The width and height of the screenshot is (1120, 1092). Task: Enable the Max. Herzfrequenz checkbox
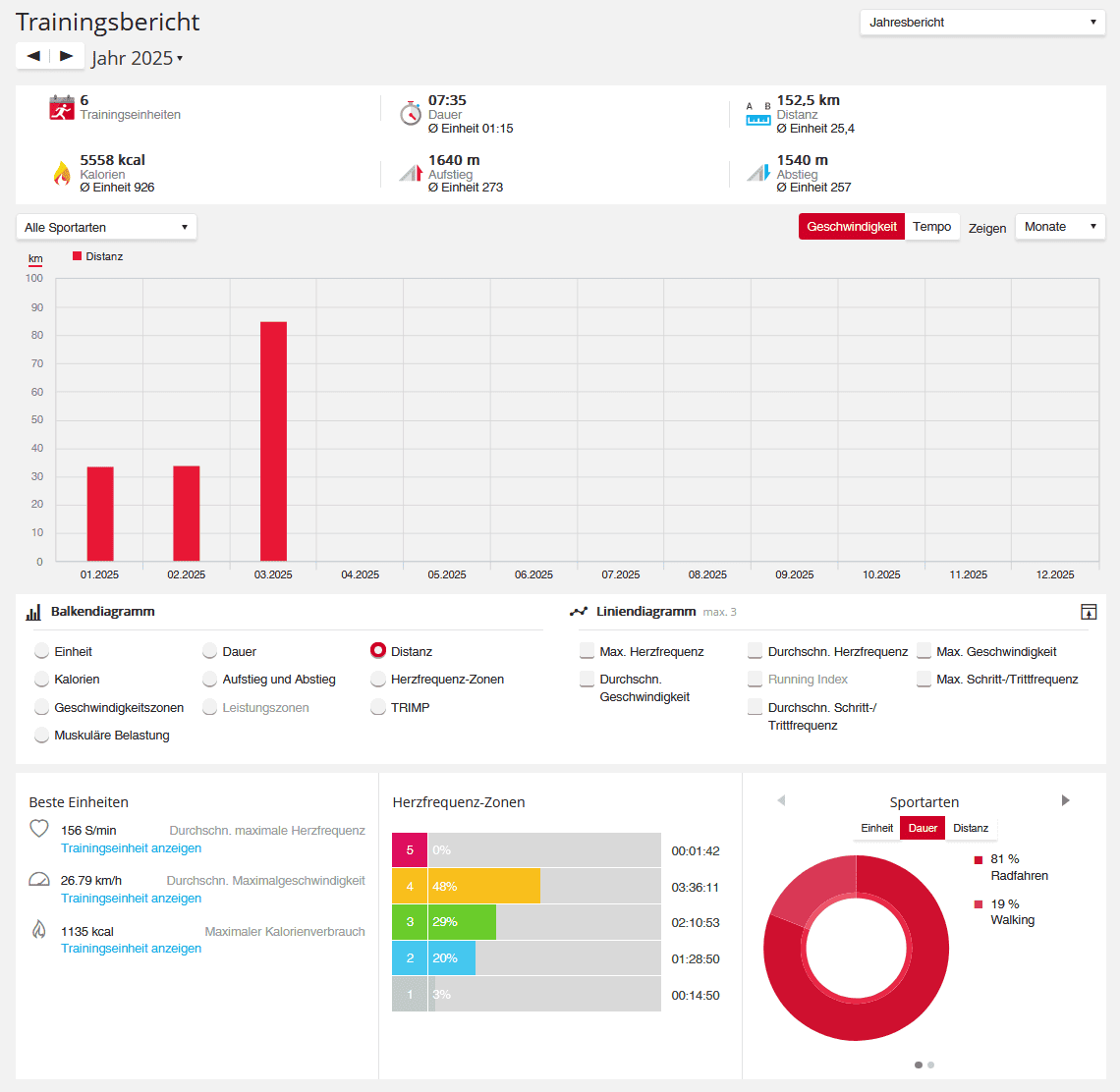click(587, 651)
